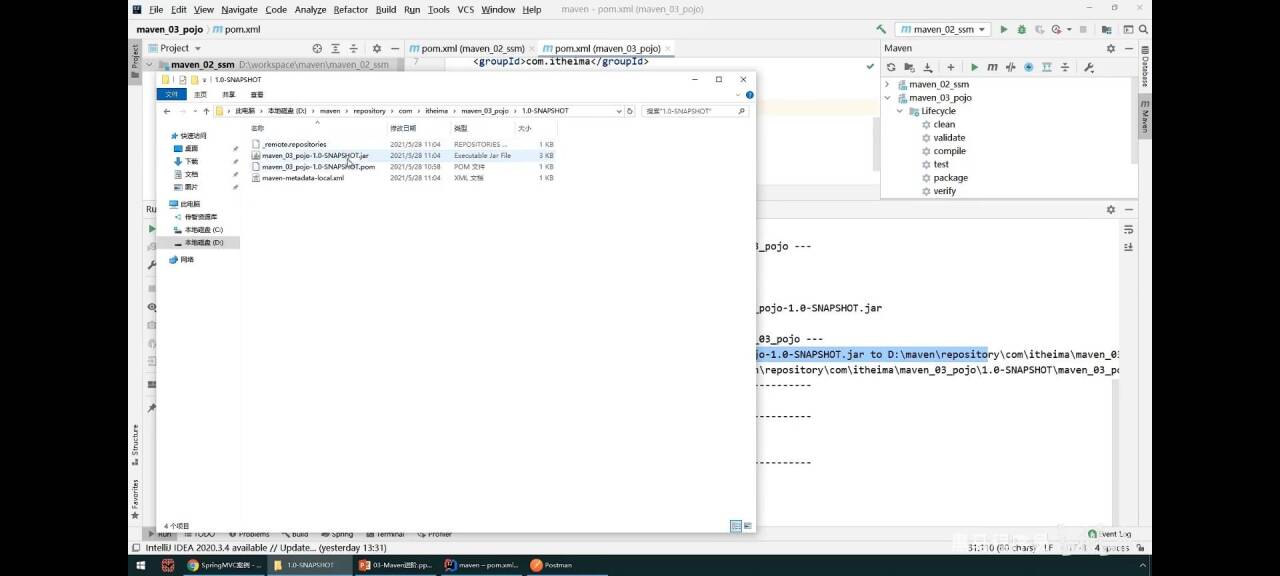Open Project panel gear settings
1280x576 pixels.
(x=377, y=48)
